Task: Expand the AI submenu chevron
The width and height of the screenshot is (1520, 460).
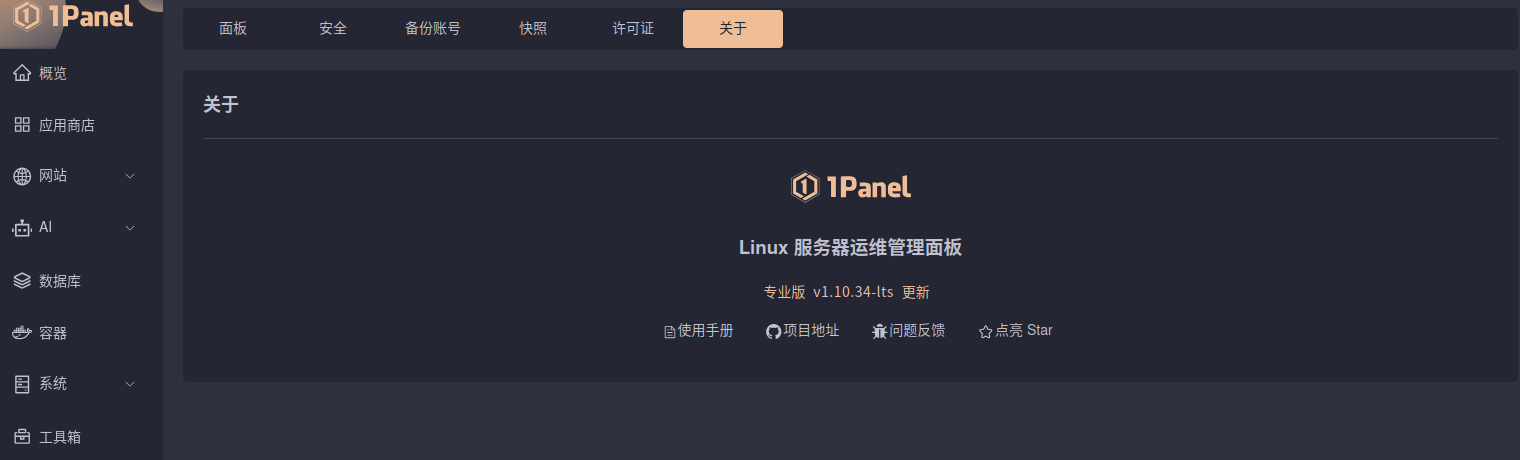Action: tap(130, 228)
